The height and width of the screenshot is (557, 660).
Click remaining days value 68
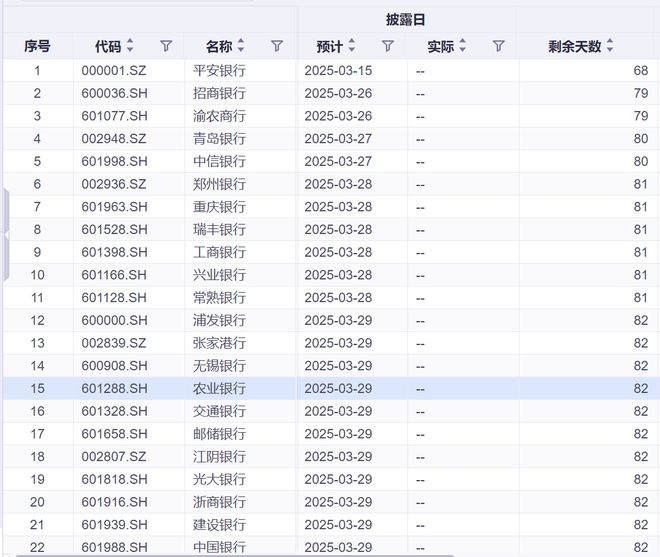click(x=641, y=70)
